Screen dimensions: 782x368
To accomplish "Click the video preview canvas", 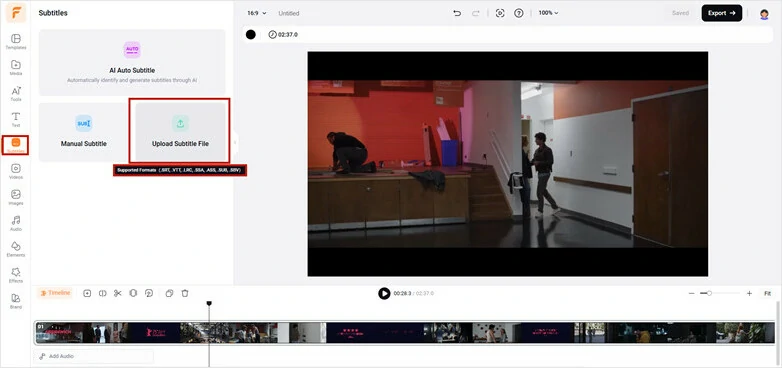I will point(508,164).
